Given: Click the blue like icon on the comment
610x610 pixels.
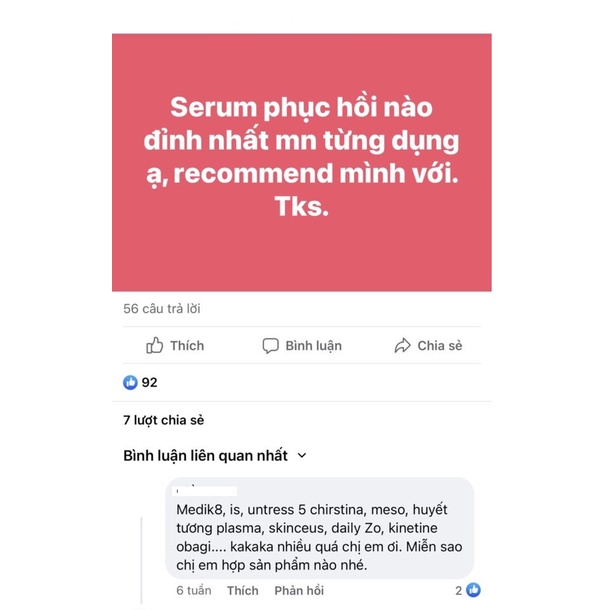Looking at the screenshot, I should click(x=473, y=590).
